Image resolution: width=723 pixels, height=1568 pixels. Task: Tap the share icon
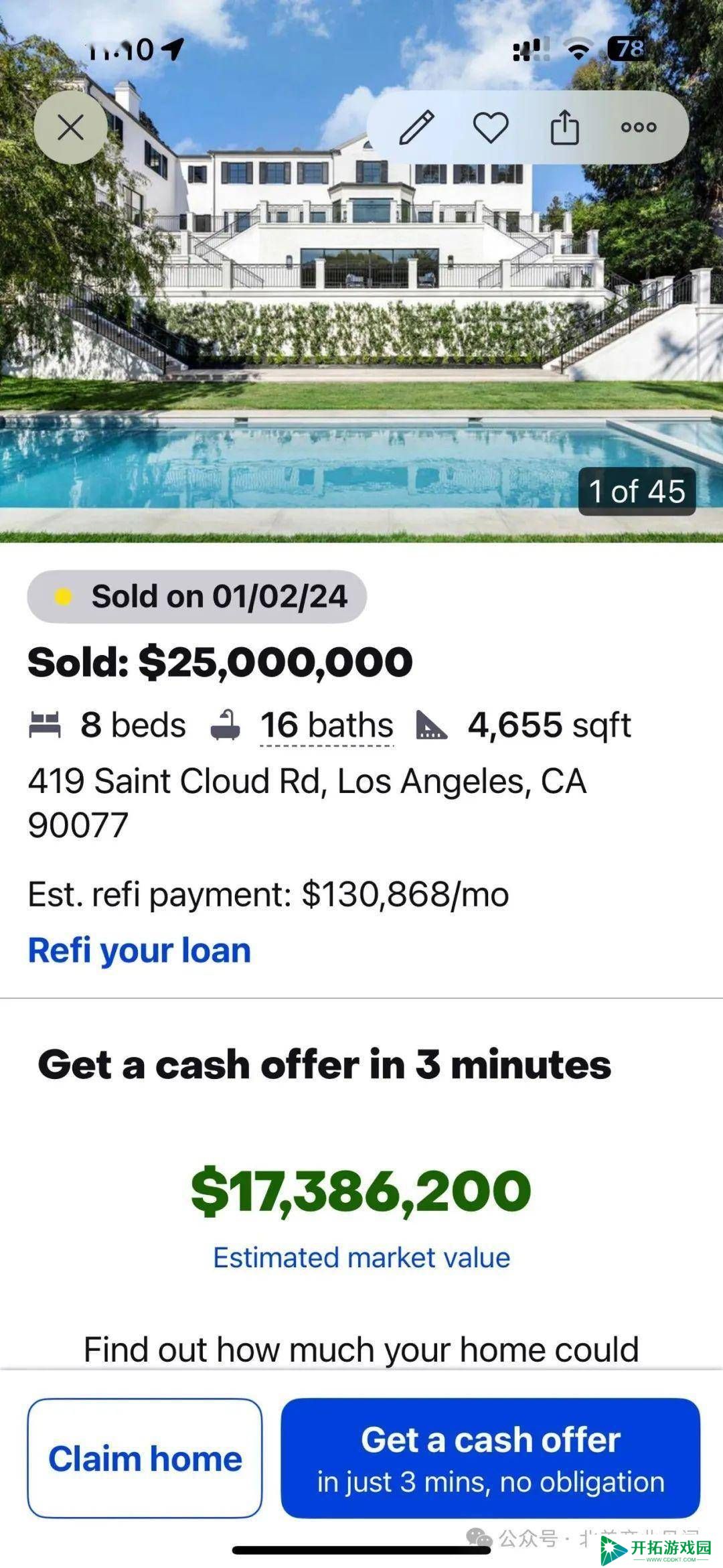pos(564,127)
